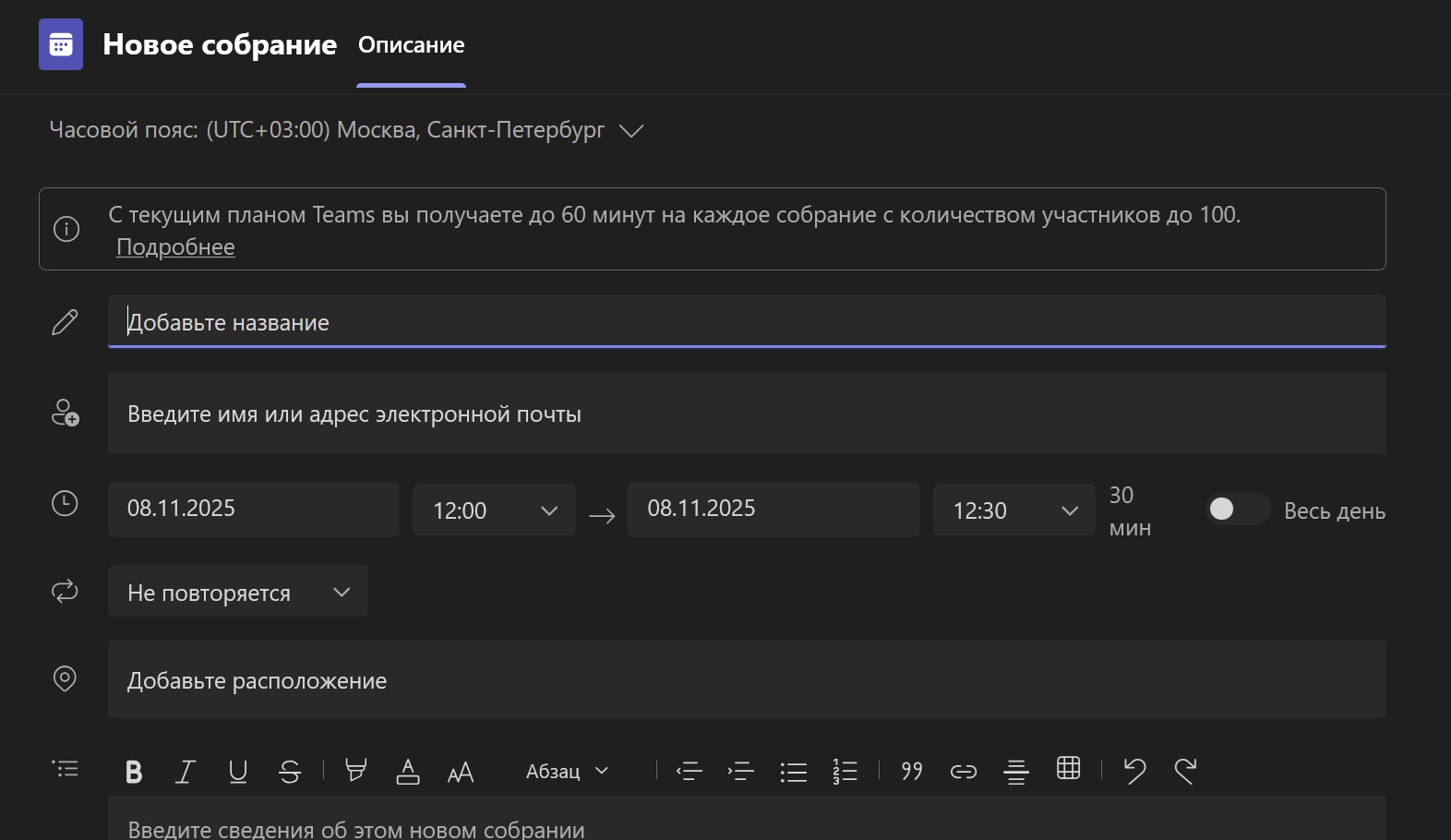Open the text highlight color tool

[x=355, y=771]
